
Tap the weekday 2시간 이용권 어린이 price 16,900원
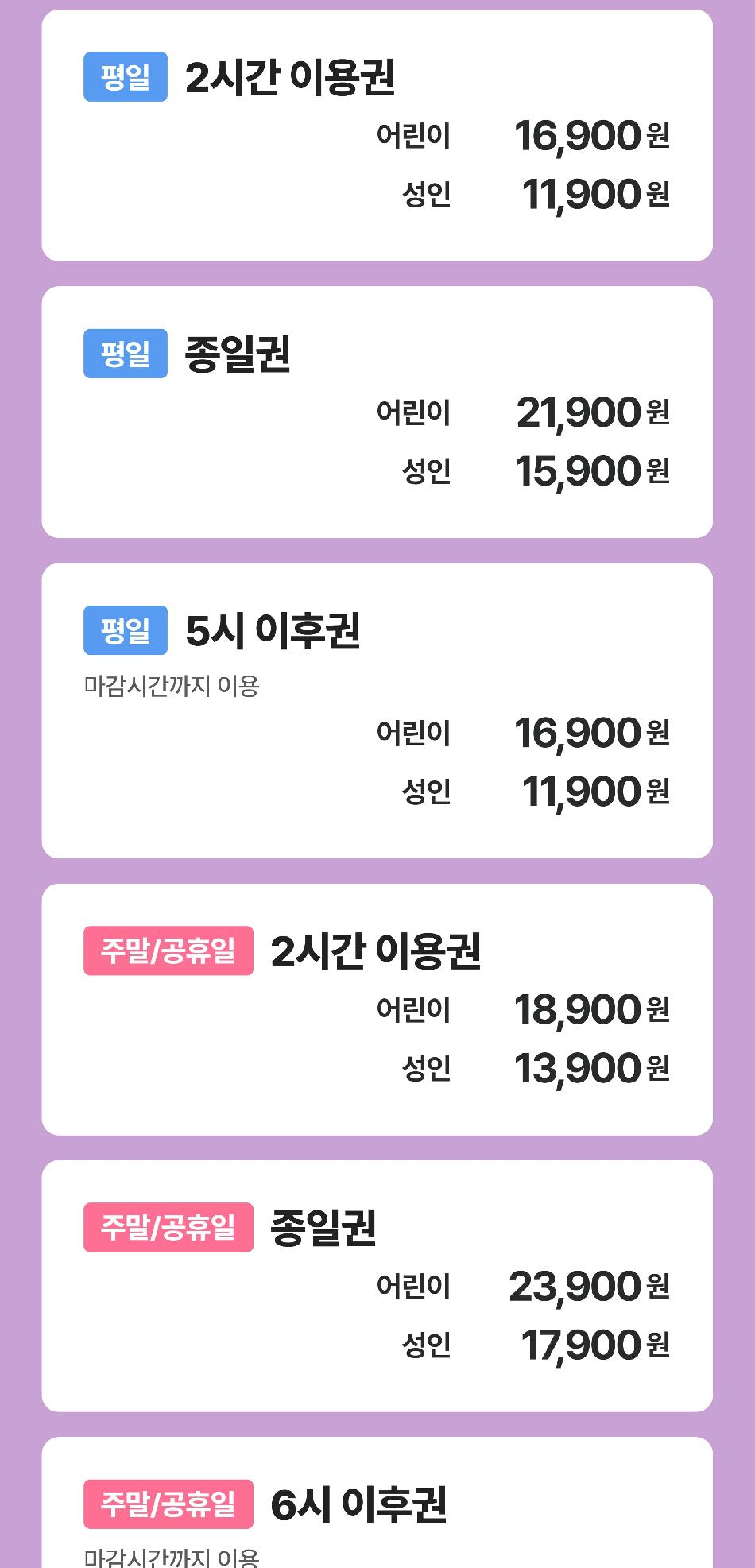click(x=591, y=136)
